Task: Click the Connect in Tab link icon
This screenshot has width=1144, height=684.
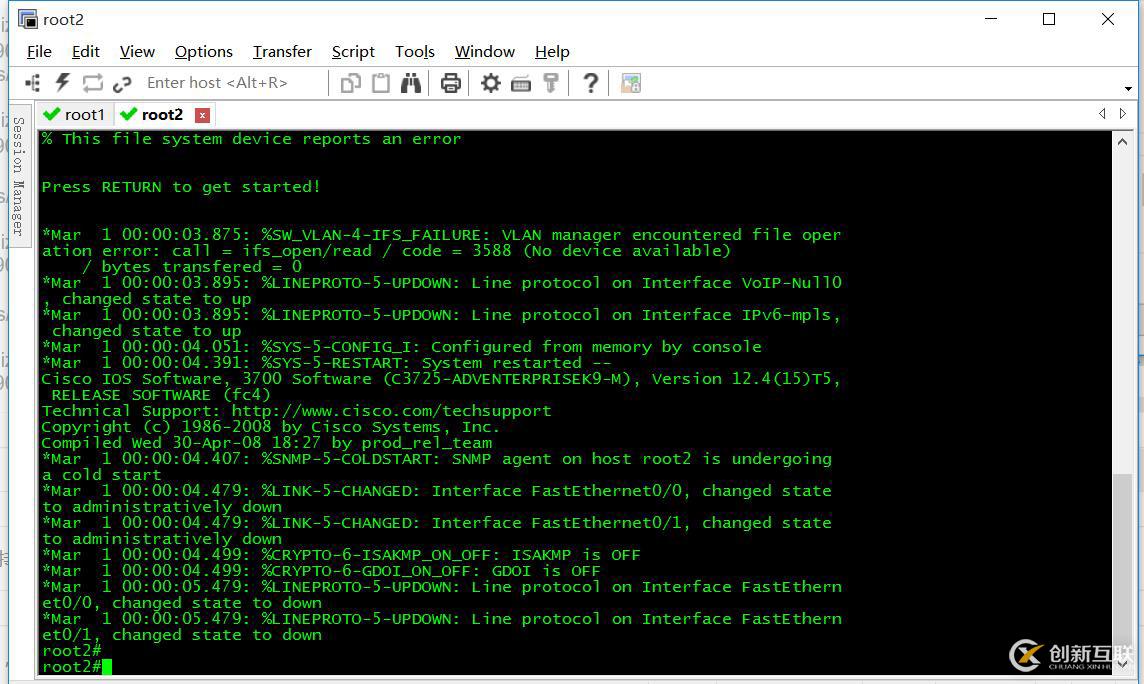Action: click(122, 84)
